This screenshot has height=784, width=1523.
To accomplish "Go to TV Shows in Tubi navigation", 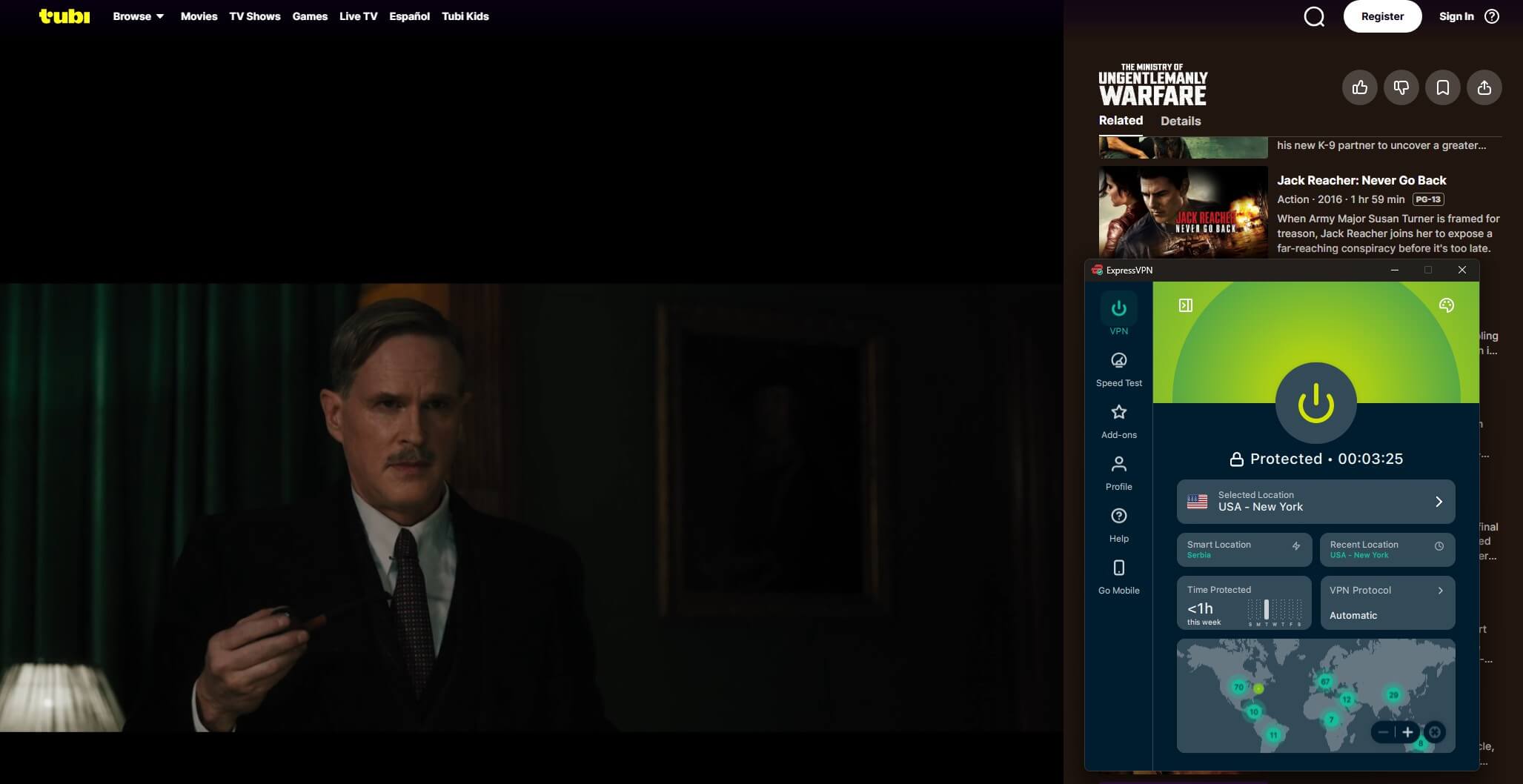I will tap(255, 16).
